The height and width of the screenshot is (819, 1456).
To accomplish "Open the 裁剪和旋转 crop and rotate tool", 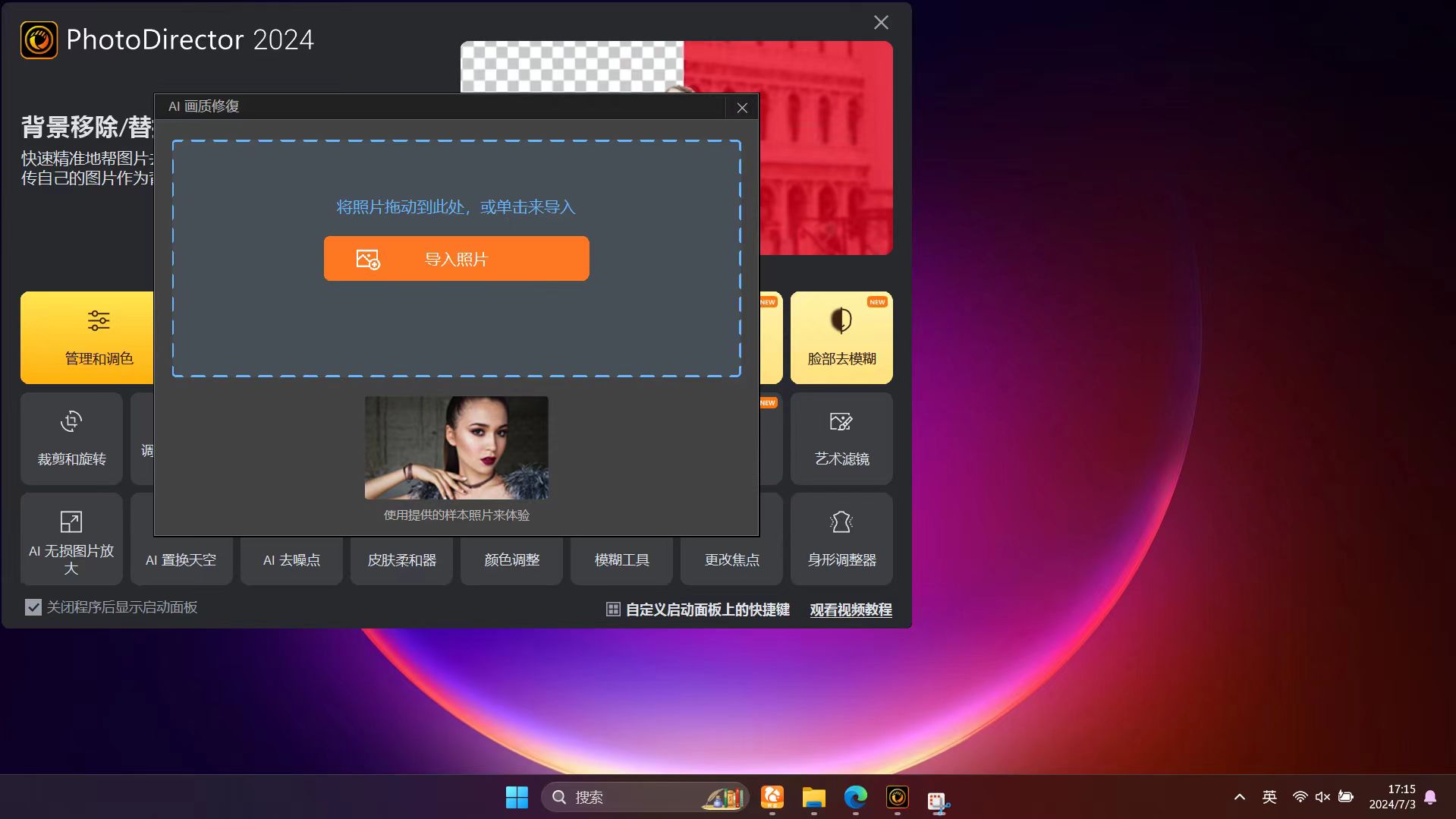I will (x=71, y=439).
